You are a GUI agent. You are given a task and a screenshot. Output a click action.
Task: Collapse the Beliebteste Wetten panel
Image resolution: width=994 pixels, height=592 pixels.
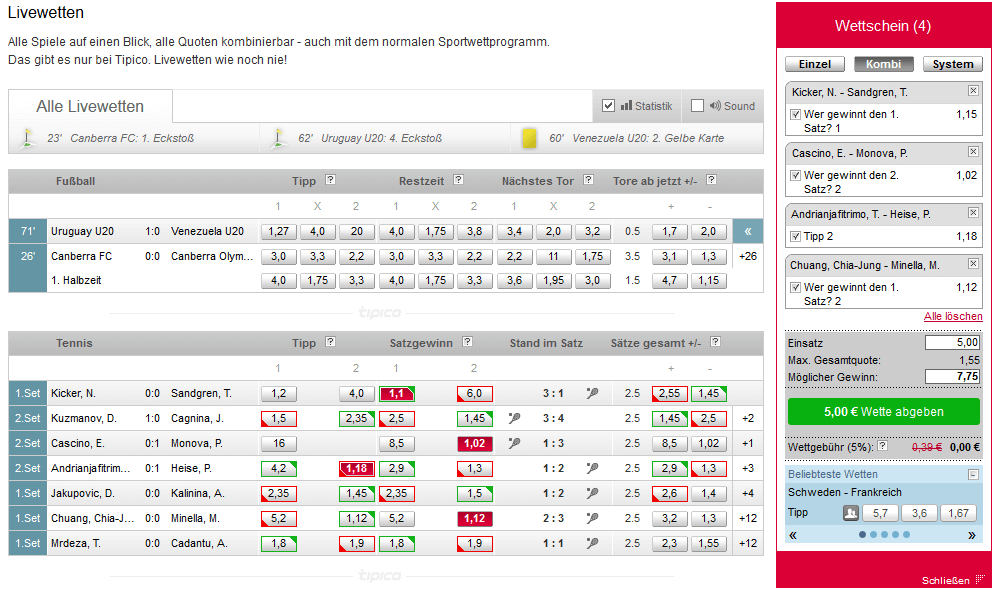[x=973, y=474]
